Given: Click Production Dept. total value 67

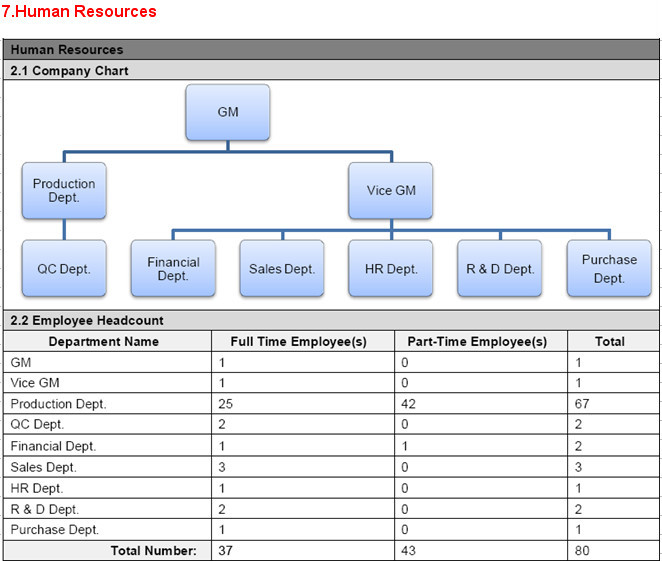Looking at the screenshot, I should (582, 404).
